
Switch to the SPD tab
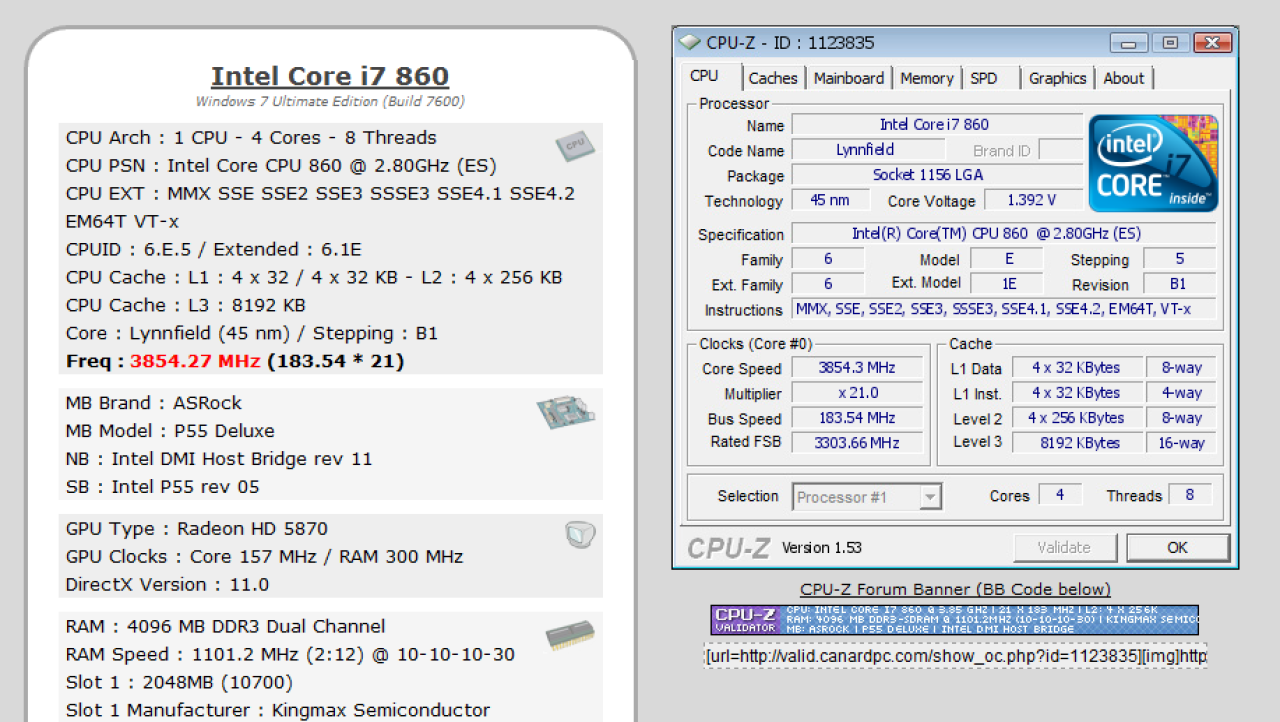[984, 78]
